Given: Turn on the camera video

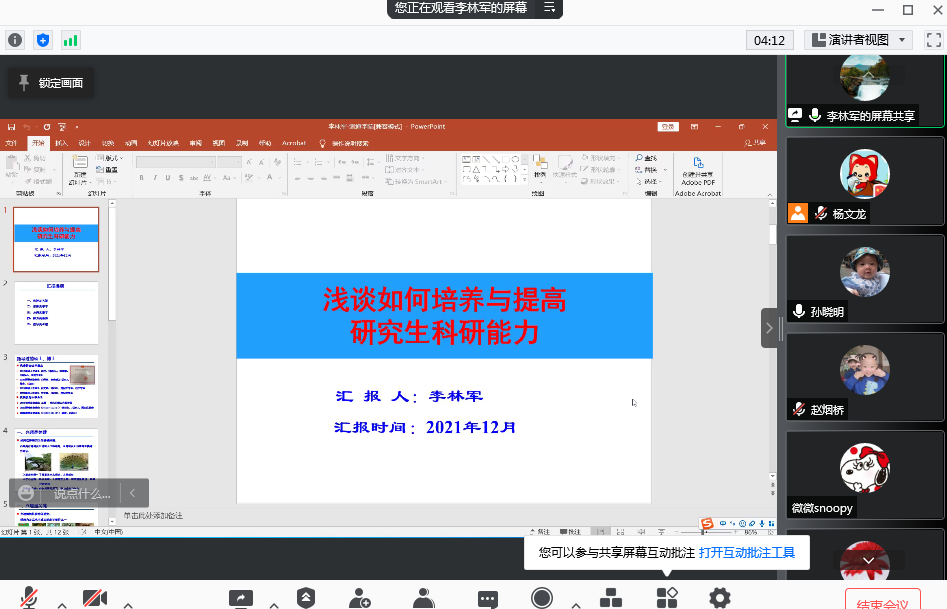Looking at the screenshot, I should [95, 598].
